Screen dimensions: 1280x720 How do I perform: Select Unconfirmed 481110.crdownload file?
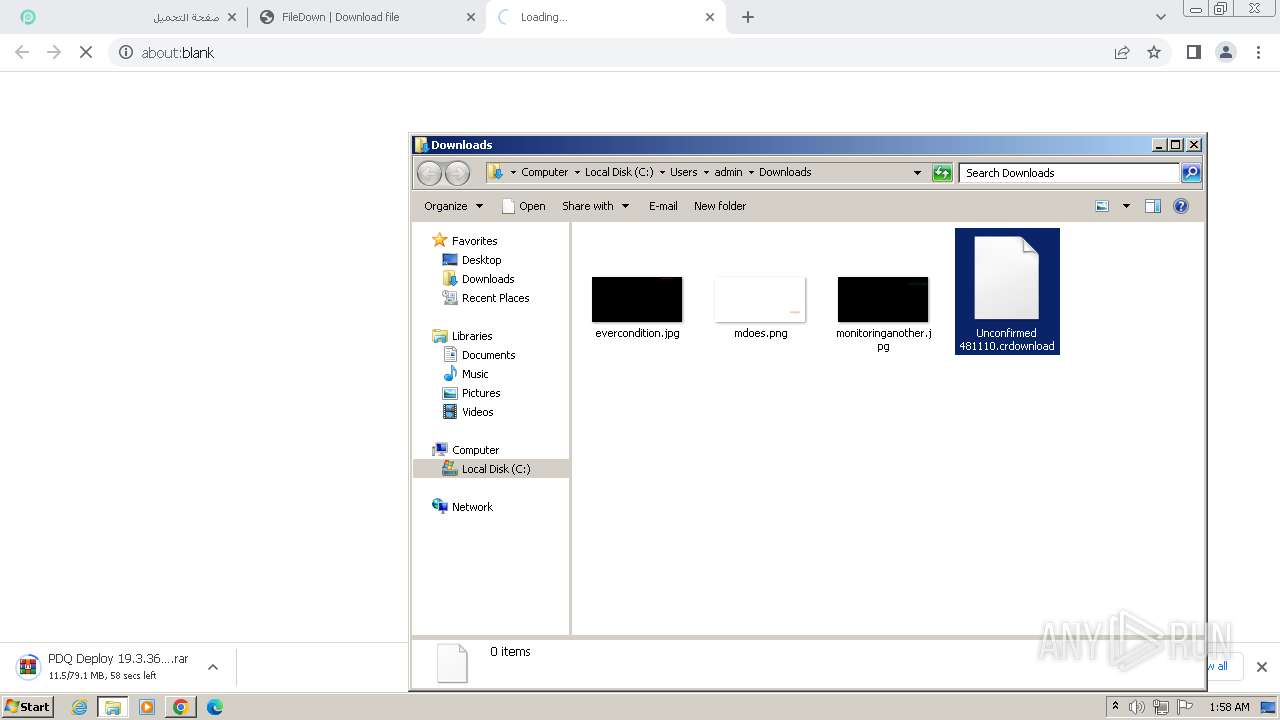(x=1007, y=291)
